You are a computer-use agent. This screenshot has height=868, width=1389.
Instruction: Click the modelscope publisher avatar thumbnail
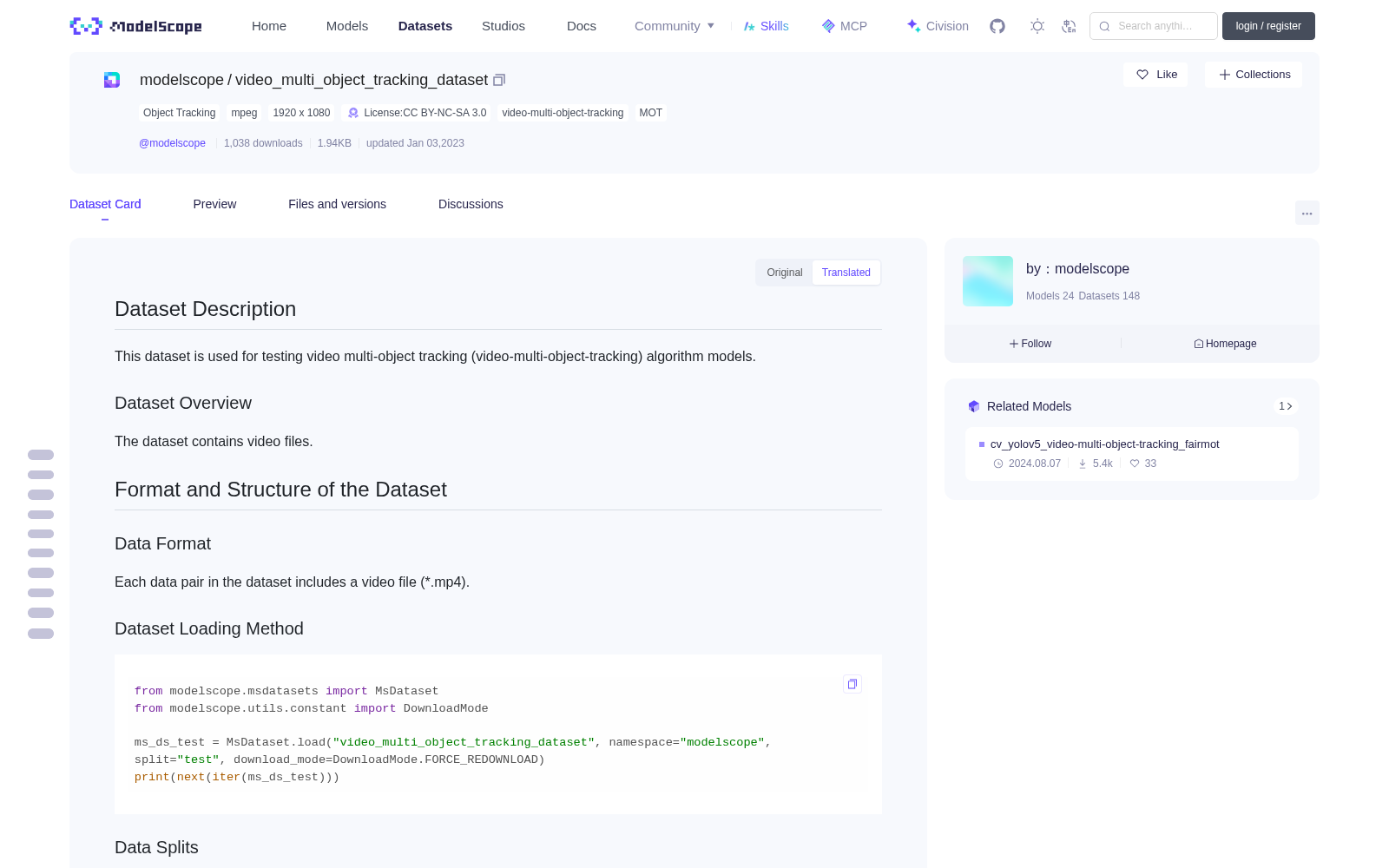(988, 281)
